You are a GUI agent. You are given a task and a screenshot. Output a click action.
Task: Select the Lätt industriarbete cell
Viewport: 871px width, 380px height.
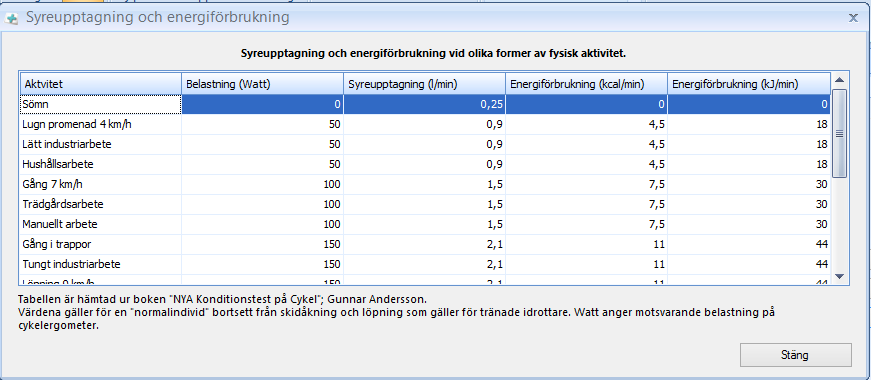pyautogui.click(x=101, y=144)
